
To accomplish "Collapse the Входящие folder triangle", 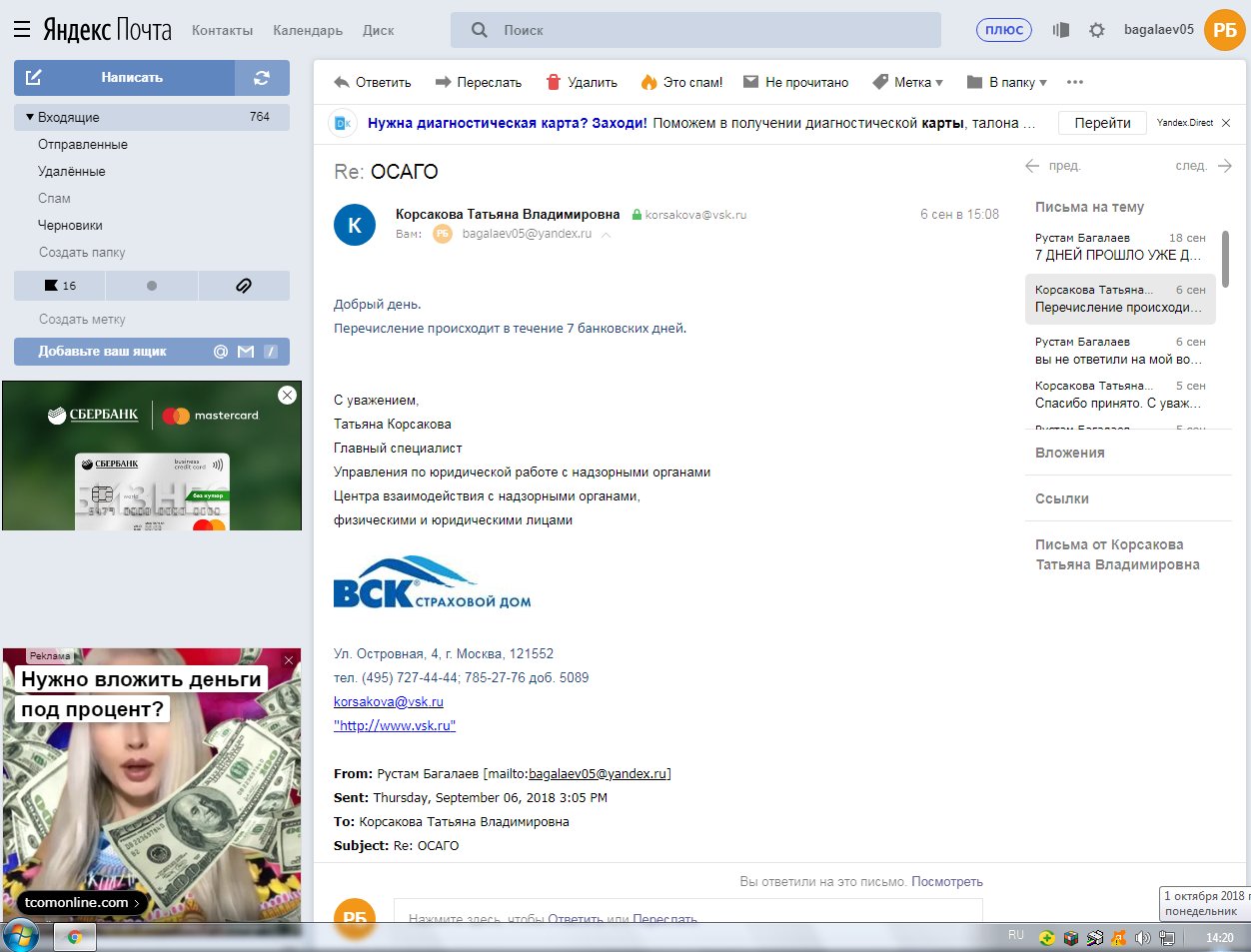I will tap(30, 117).
